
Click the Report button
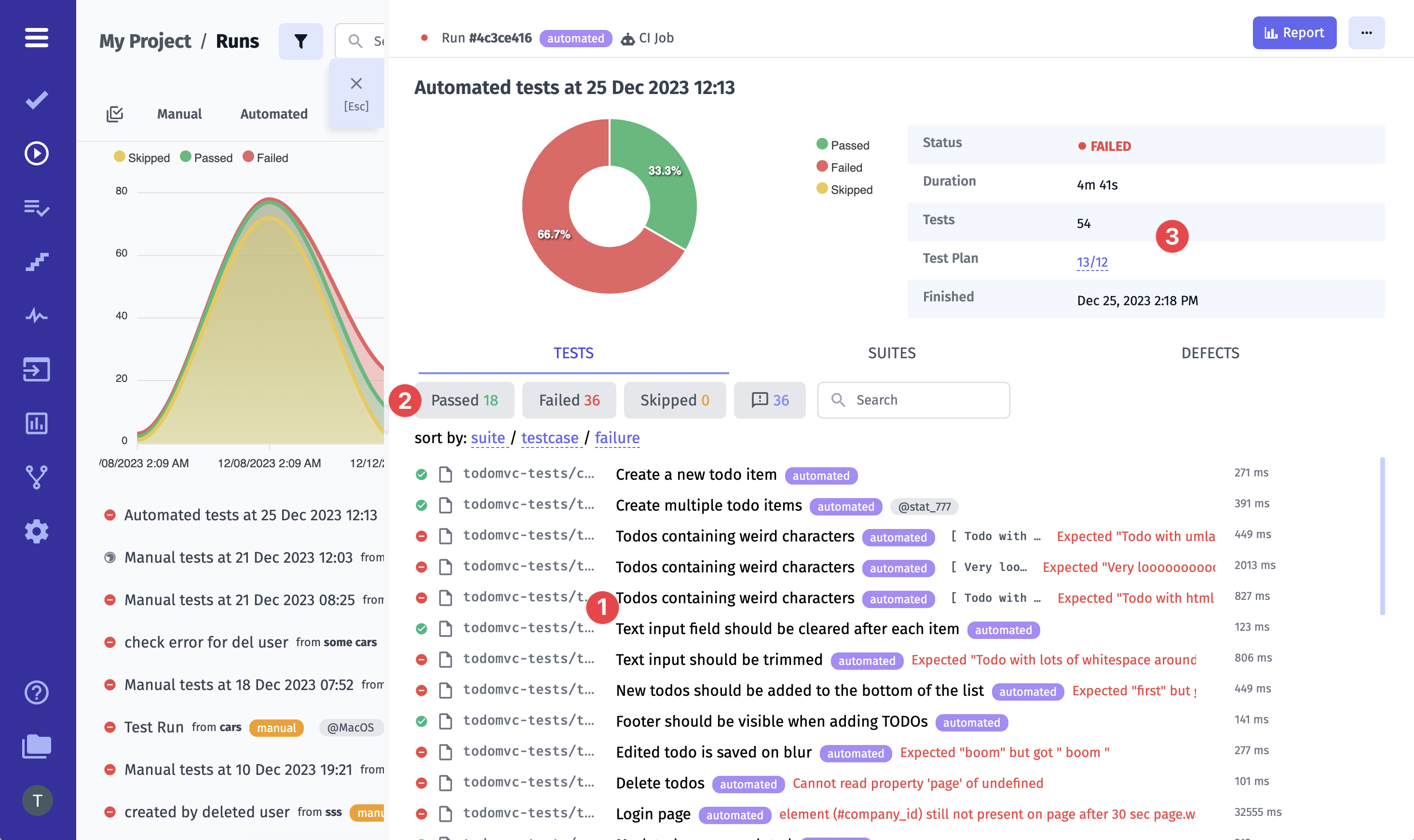(x=1294, y=33)
